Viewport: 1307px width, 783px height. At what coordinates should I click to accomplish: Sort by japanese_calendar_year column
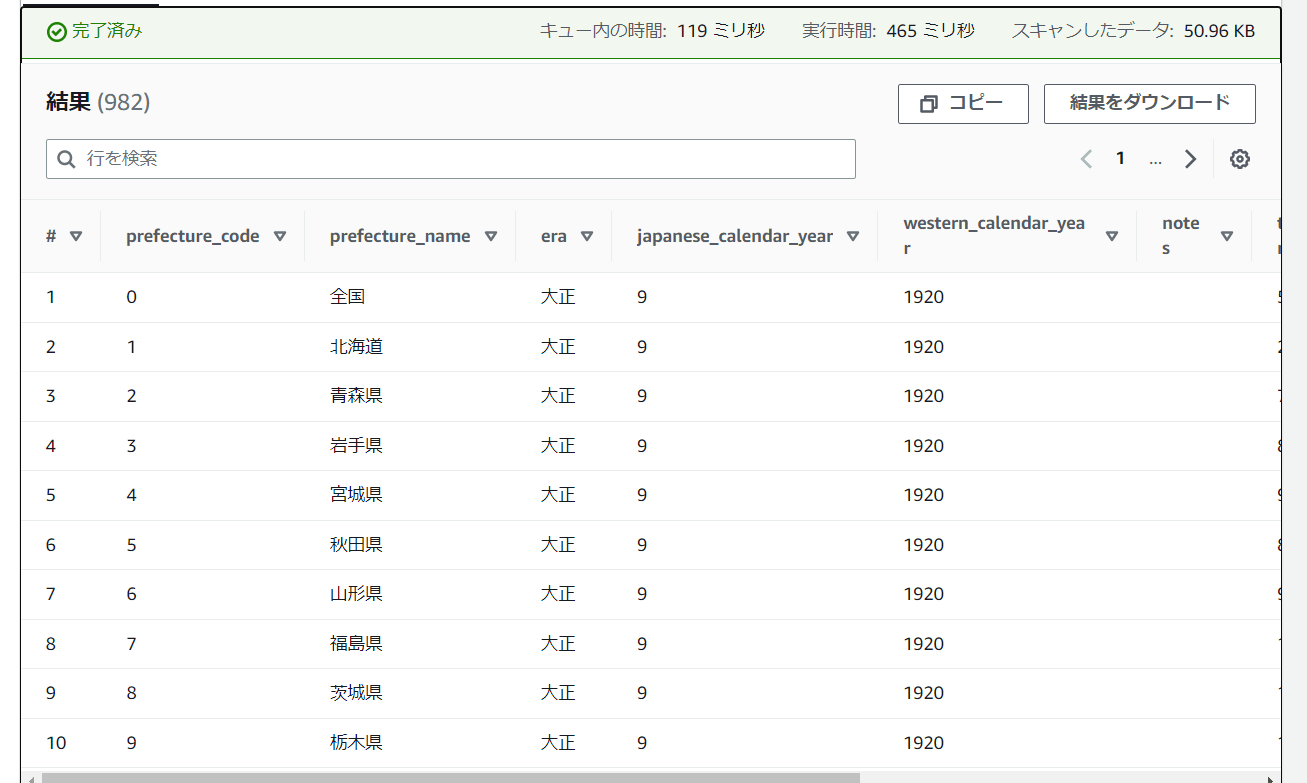click(853, 237)
